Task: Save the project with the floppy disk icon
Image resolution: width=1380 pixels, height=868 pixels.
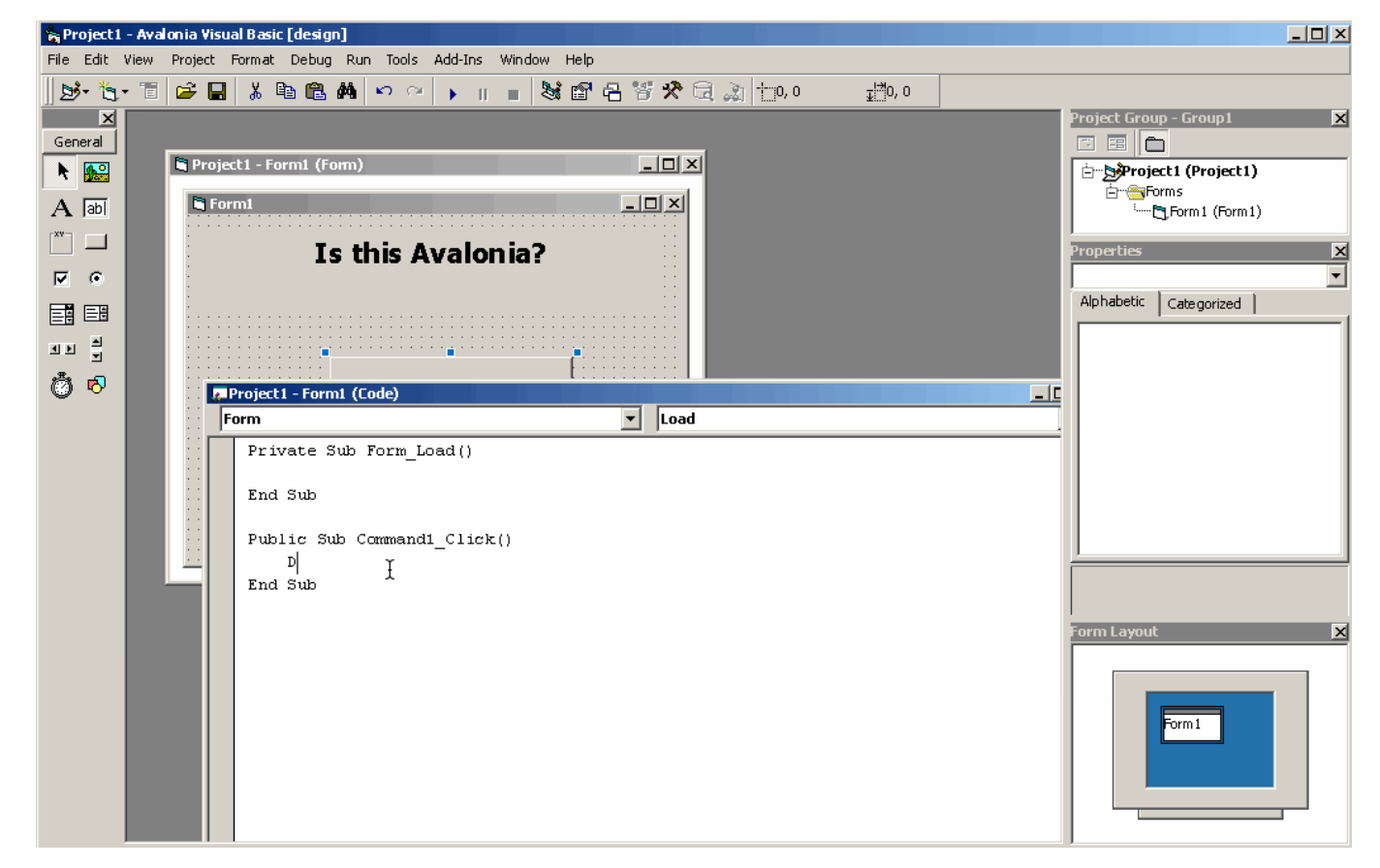Action: point(217,92)
